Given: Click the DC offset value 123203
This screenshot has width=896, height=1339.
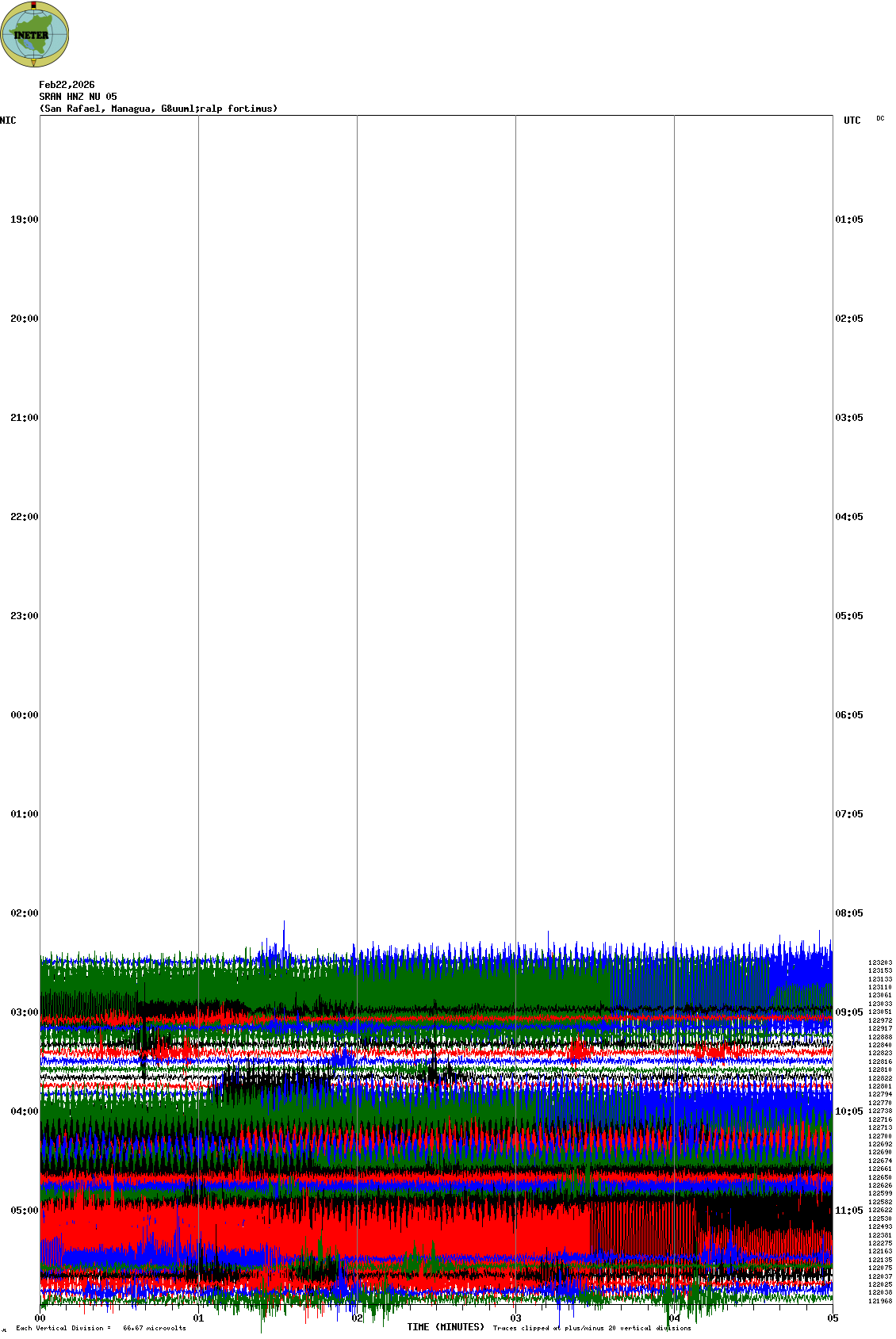Looking at the screenshot, I should point(879,962).
